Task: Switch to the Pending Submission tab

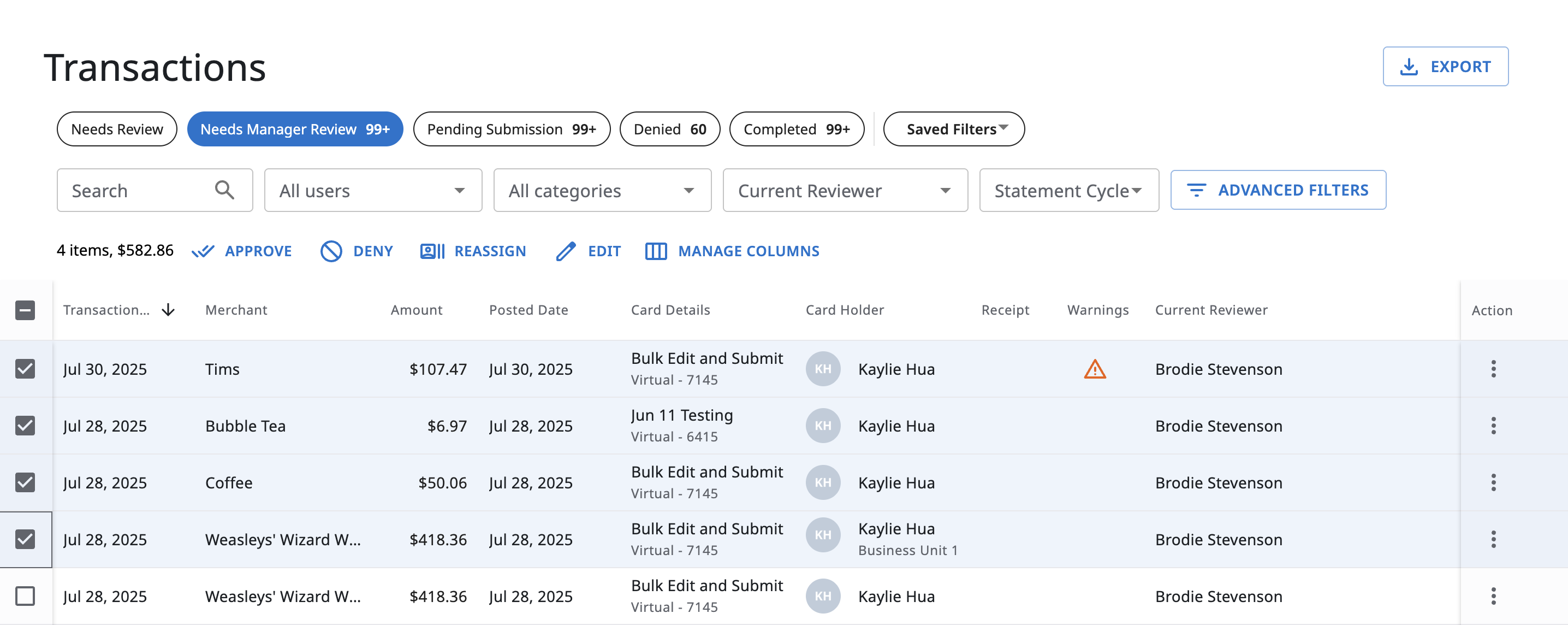Action: (x=510, y=129)
